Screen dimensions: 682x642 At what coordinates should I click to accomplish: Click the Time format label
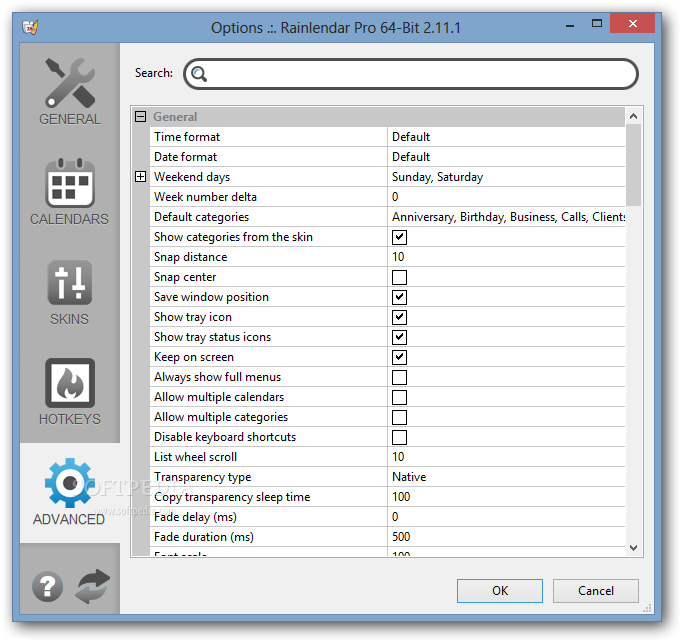187,137
